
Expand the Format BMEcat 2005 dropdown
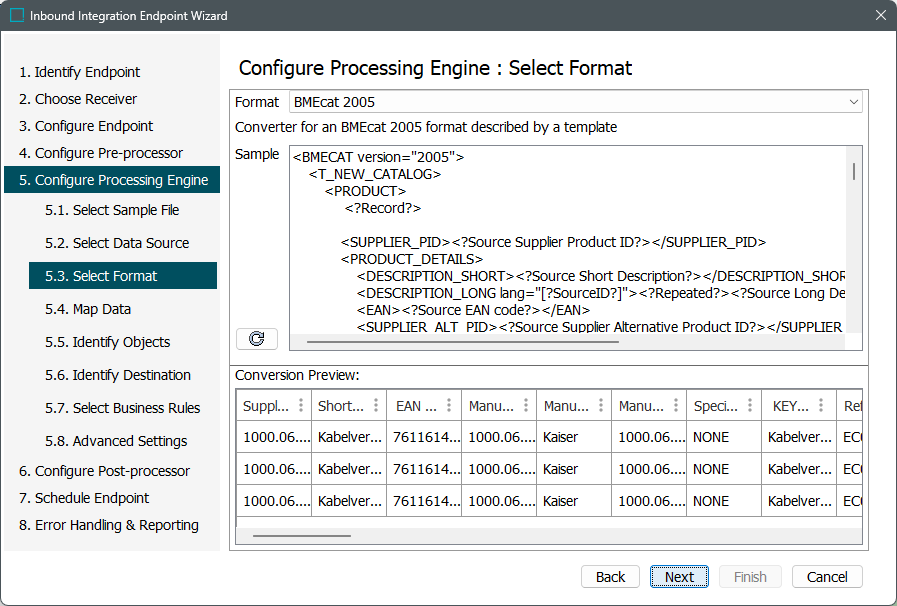(853, 102)
